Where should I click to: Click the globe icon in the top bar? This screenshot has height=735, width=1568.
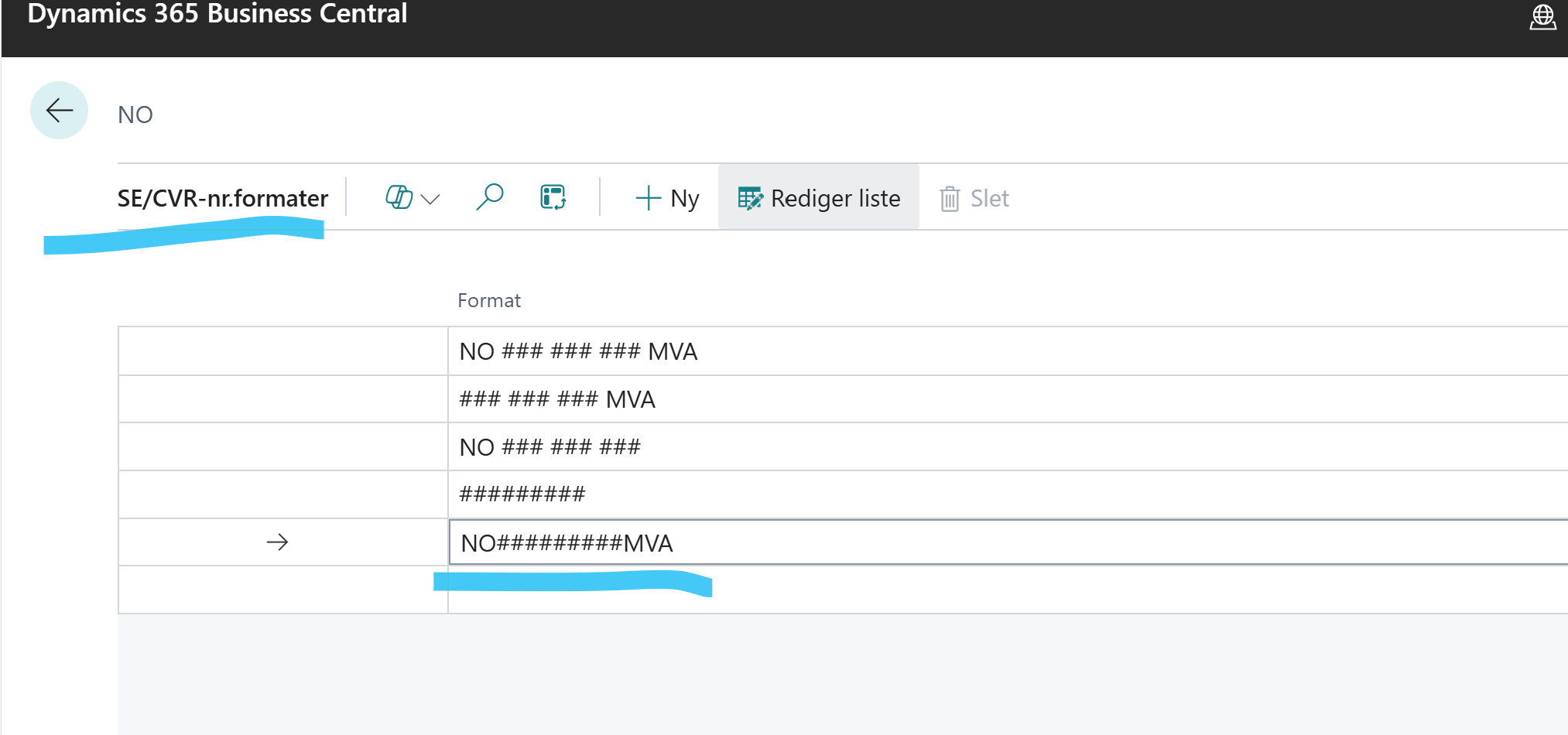(x=1542, y=17)
